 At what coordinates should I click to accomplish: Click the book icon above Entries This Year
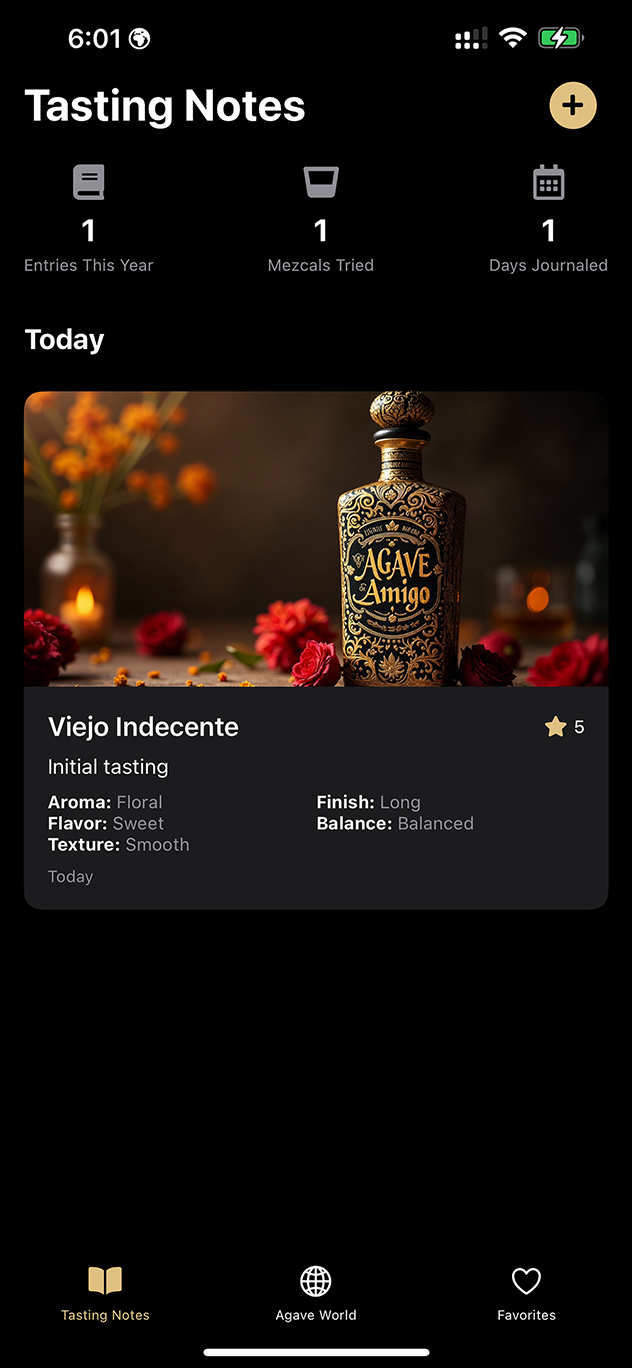[89, 183]
